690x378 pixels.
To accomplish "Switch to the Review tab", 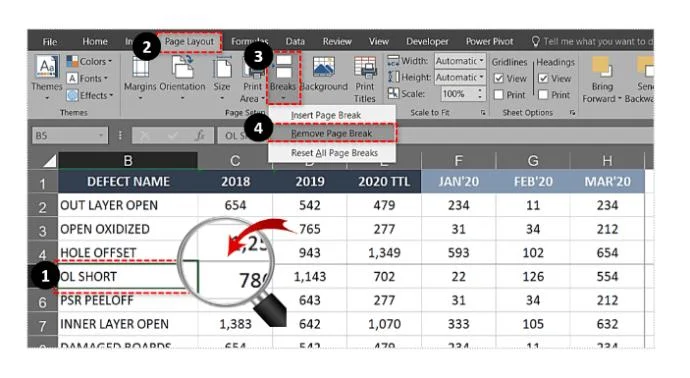I will [337, 42].
